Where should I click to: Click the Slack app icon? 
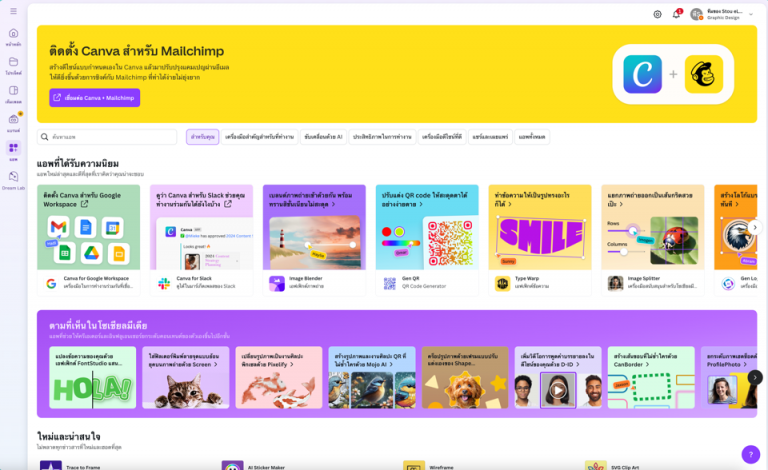tap(164, 283)
